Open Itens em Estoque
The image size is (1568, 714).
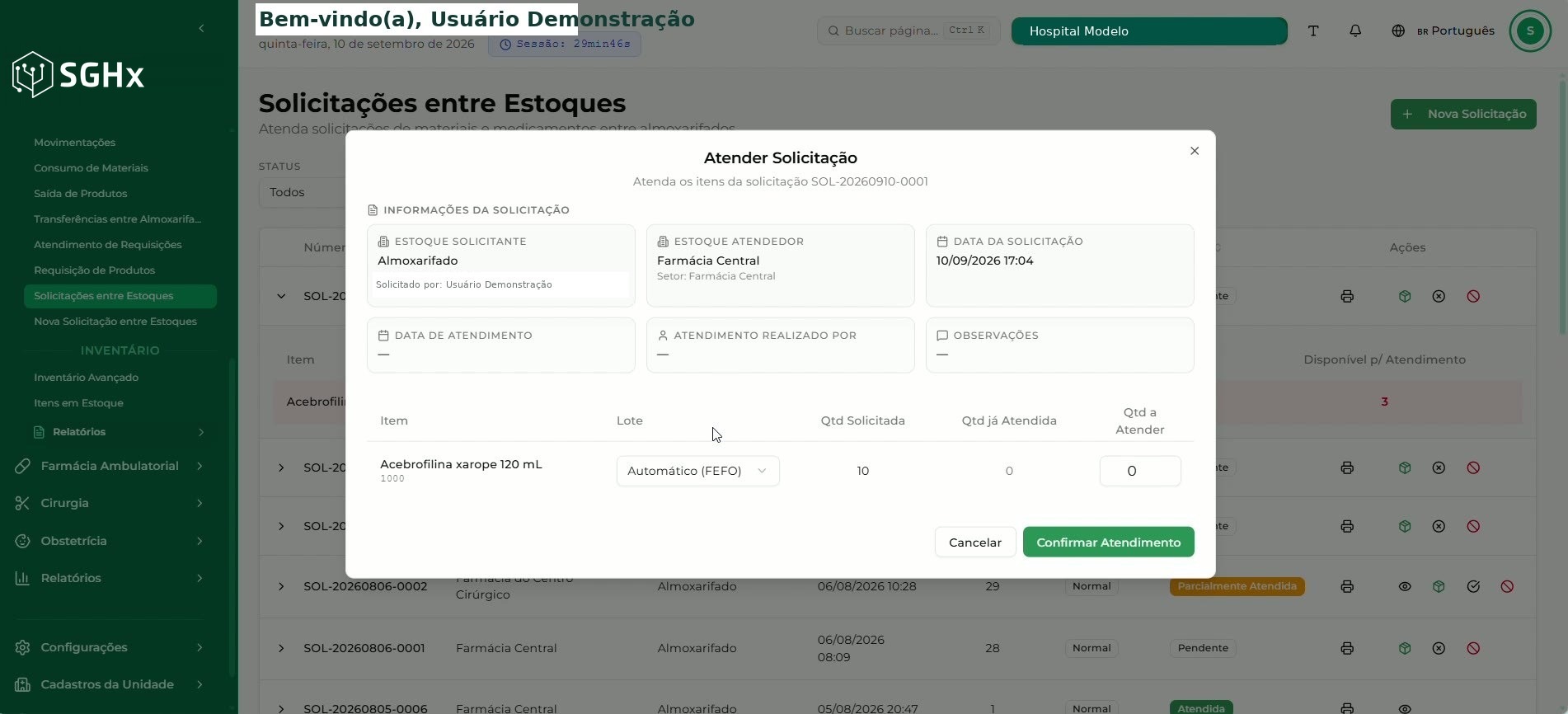click(x=78, y=403)
